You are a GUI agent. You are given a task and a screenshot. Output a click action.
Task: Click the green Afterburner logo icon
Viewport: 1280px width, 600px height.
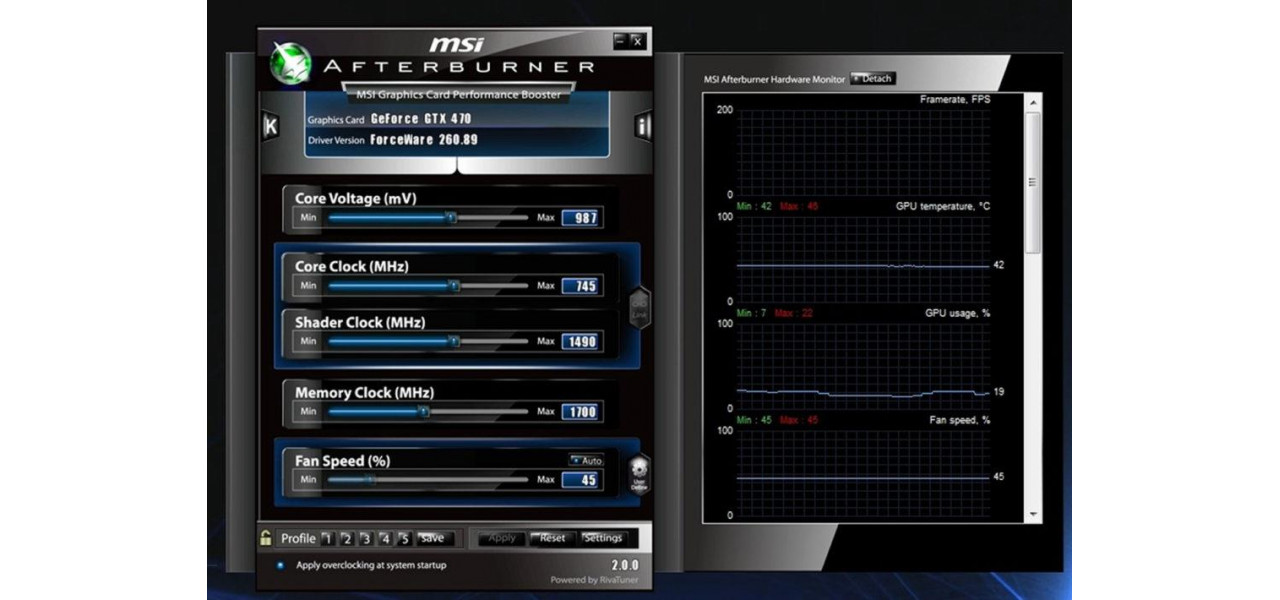coord(290,64)
